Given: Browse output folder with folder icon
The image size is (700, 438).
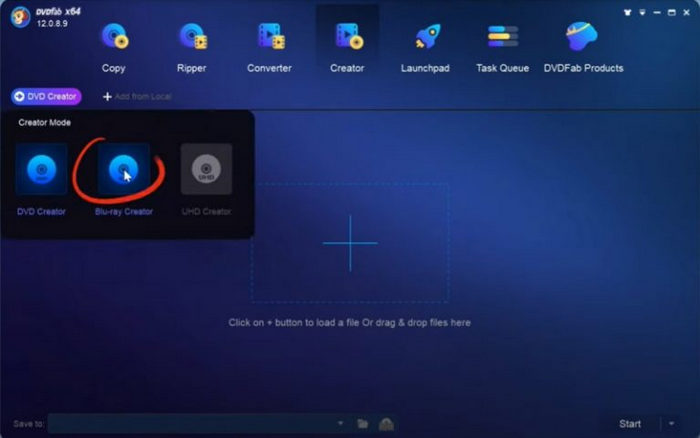Looking at the screenshot, I should [362, 423].
